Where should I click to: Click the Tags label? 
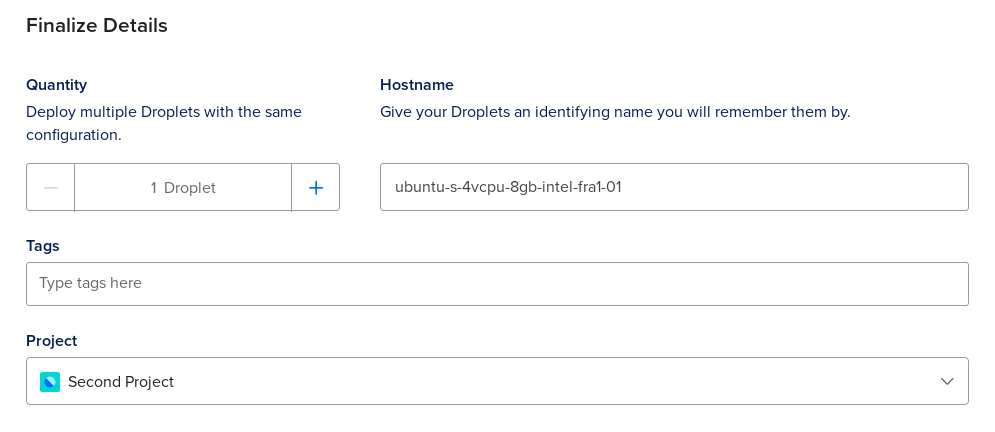[x=43, y=245]
